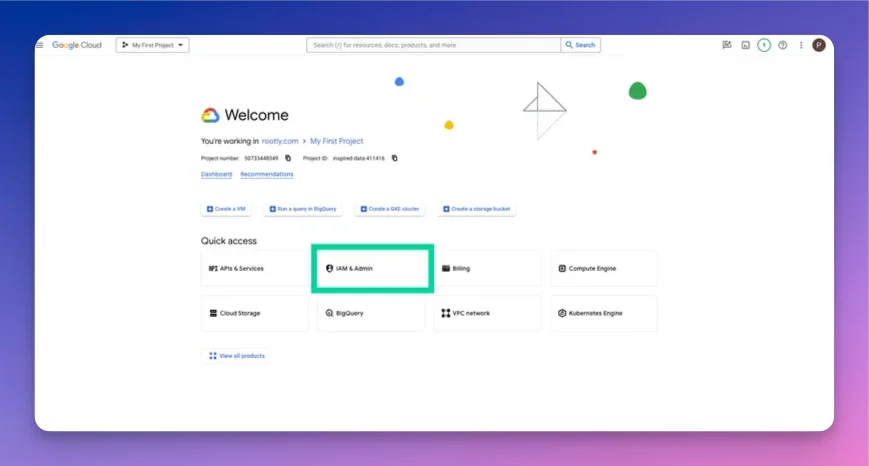Click the project number value 50733448349

click(261, 158)
